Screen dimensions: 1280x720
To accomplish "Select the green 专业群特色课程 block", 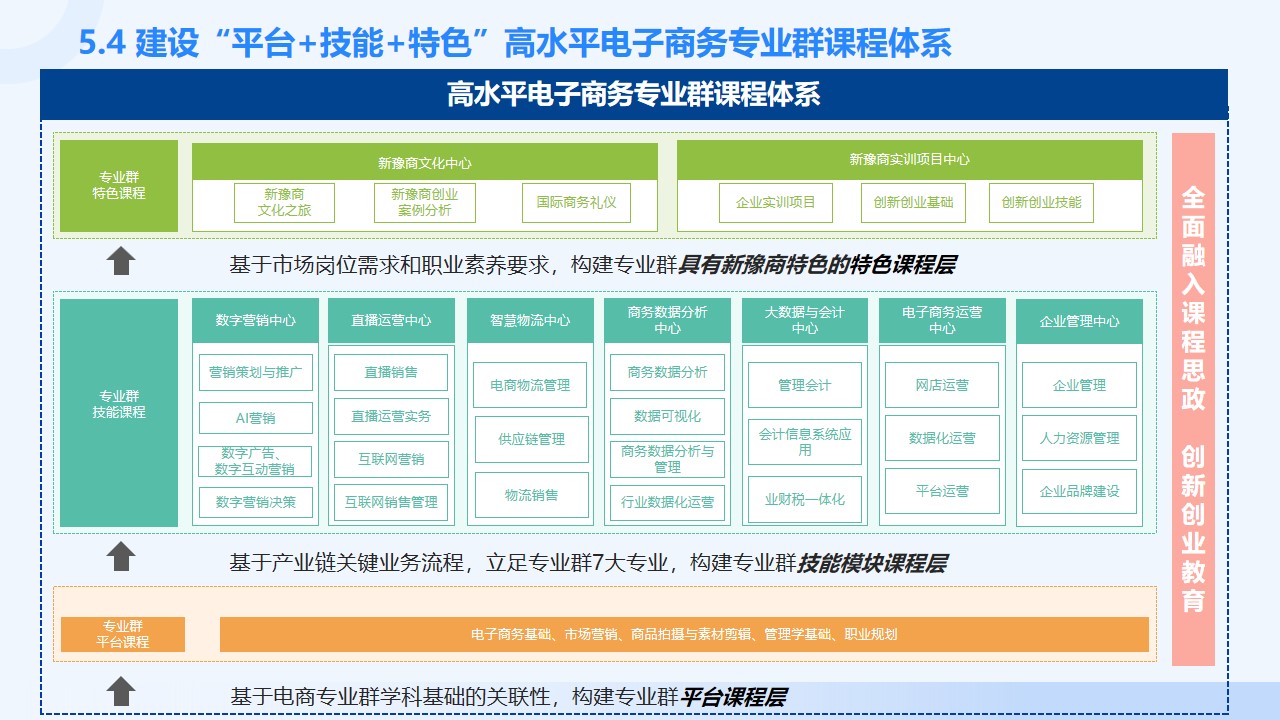I will [x=119, y=186].
